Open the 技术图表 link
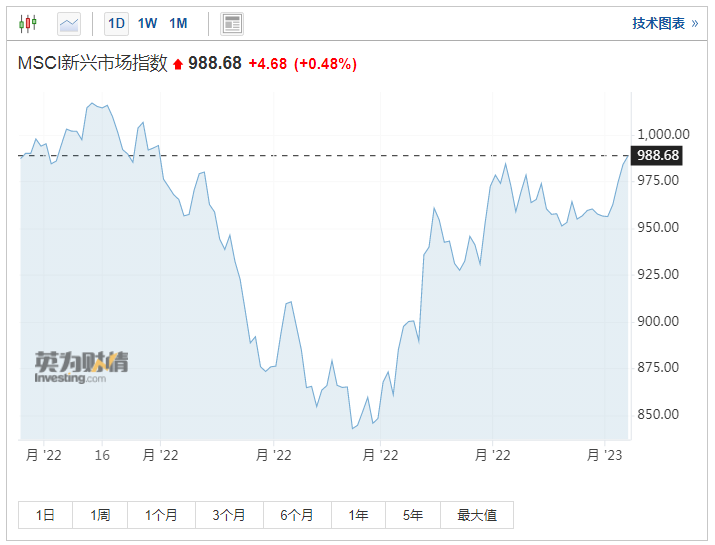This screenshot has width=715, height=545. click(x=658, y=23)
